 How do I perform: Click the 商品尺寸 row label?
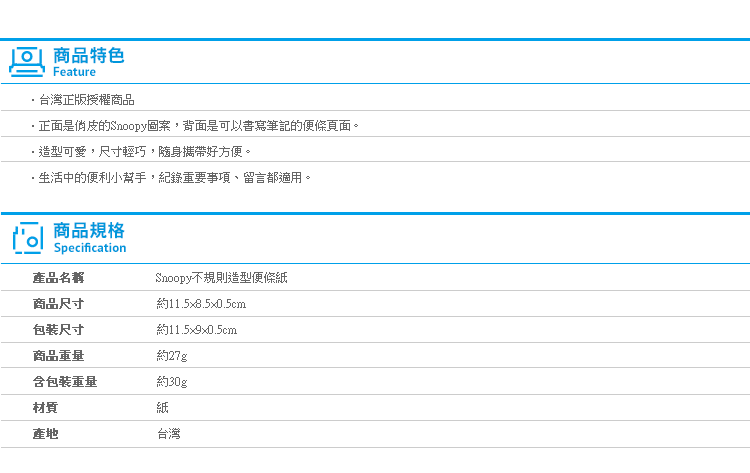(58, 304)
